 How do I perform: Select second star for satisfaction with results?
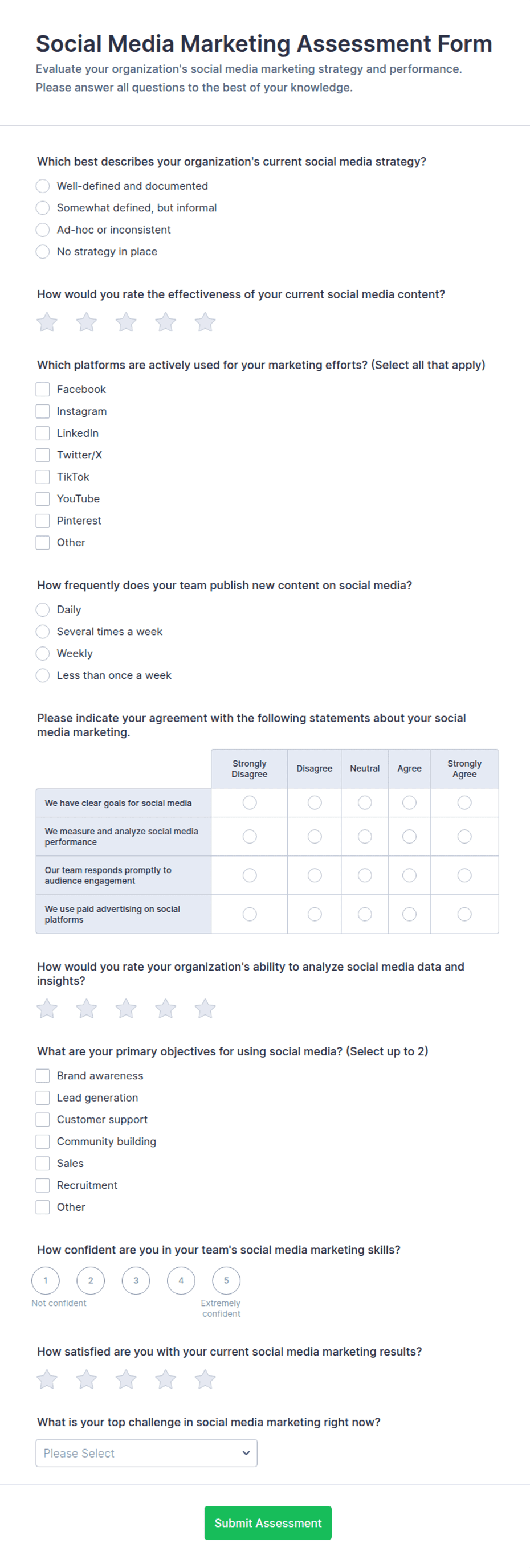87,1379
